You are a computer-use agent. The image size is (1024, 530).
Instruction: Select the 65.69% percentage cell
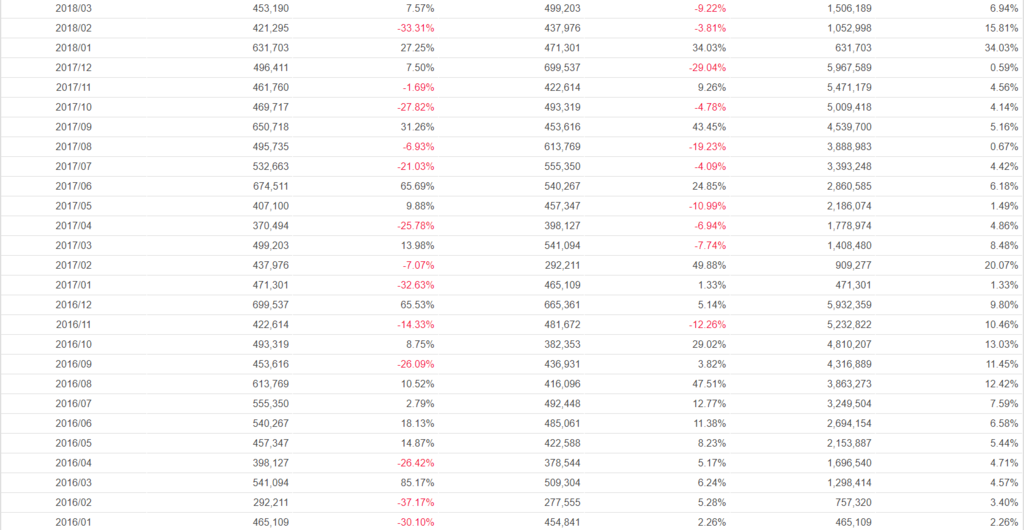point(416,186)
